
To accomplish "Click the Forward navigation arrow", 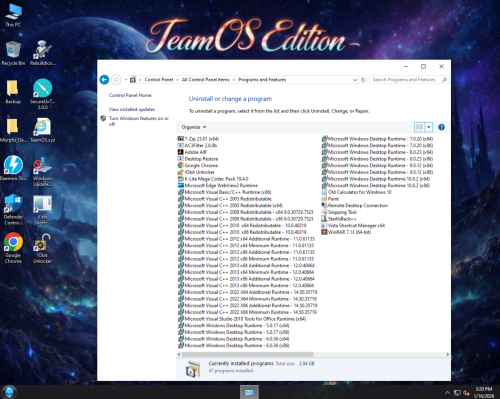I will tap(116, 80).
